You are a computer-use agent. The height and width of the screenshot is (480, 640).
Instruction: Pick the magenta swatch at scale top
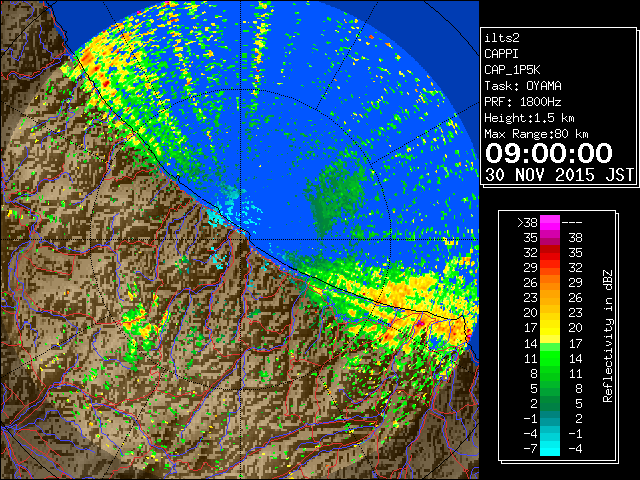tap(550, 223)
